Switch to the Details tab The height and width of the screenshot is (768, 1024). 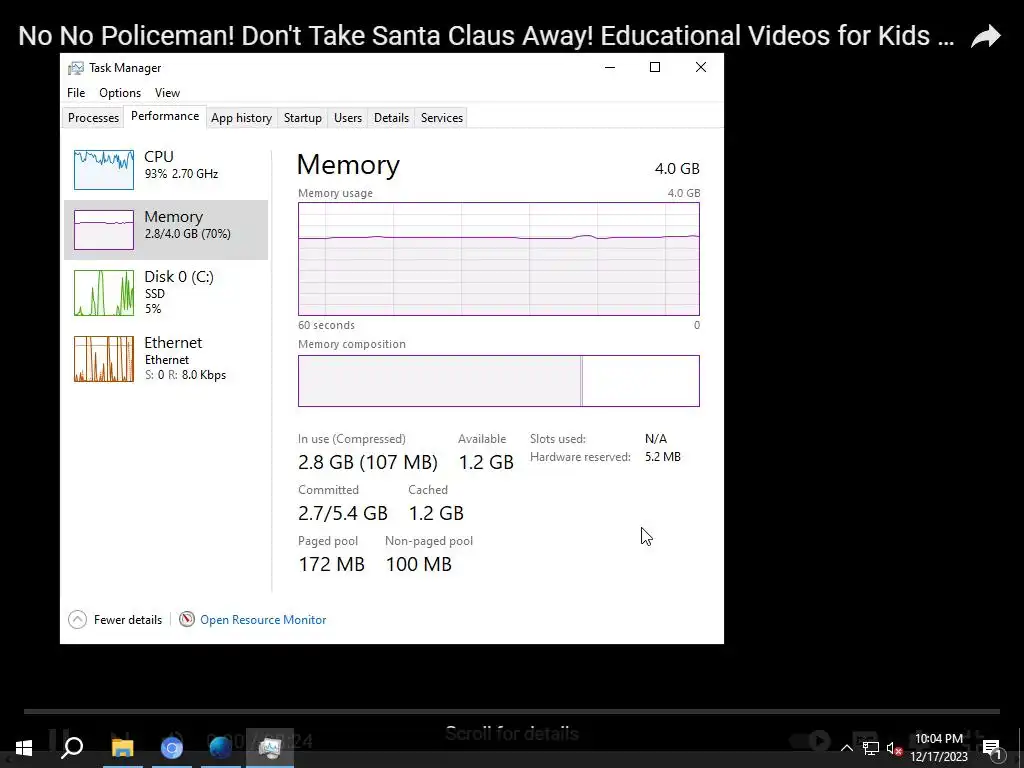[391, 118]
